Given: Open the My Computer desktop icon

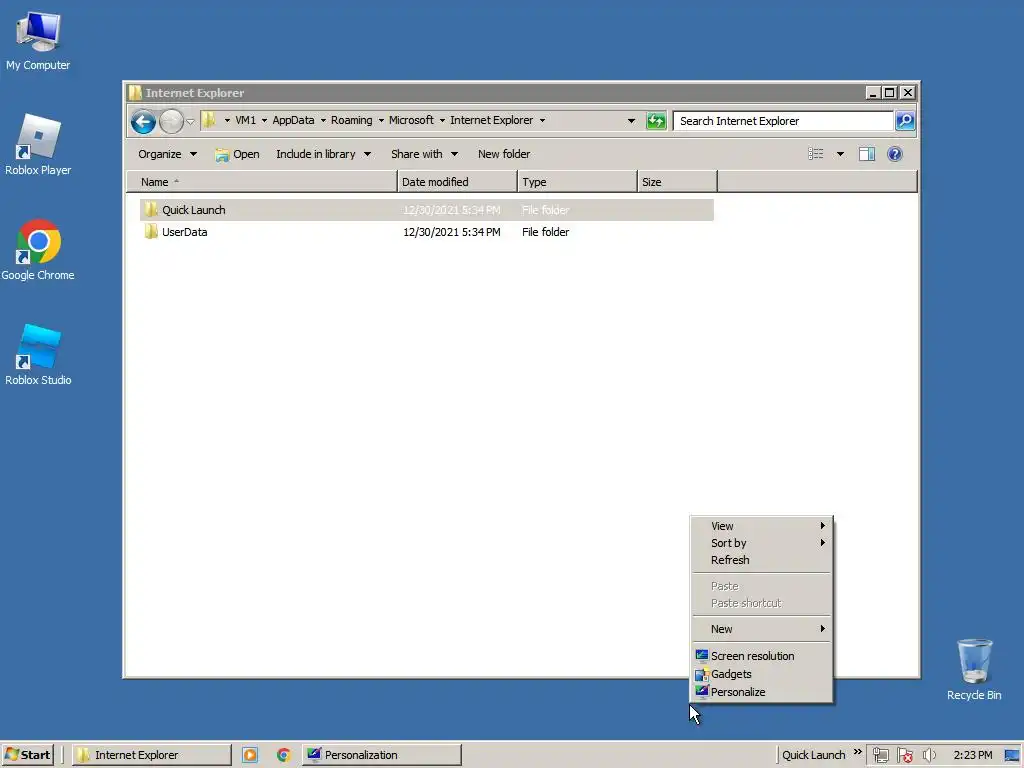Looking at the screenshot, I should coord(38,40).
